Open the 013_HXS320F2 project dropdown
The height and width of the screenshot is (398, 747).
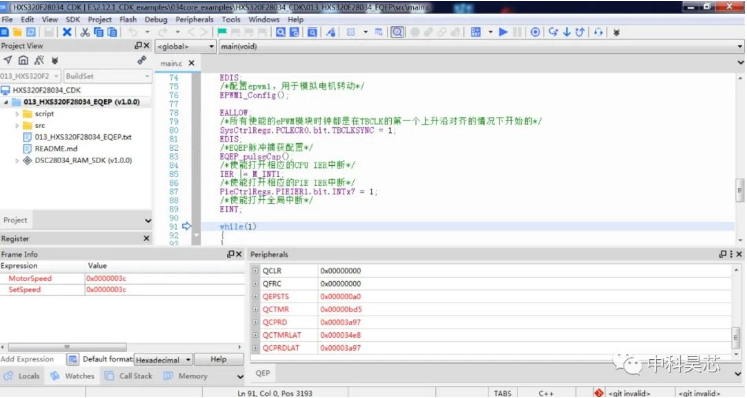pyautogui.click(x=30, y=76)
